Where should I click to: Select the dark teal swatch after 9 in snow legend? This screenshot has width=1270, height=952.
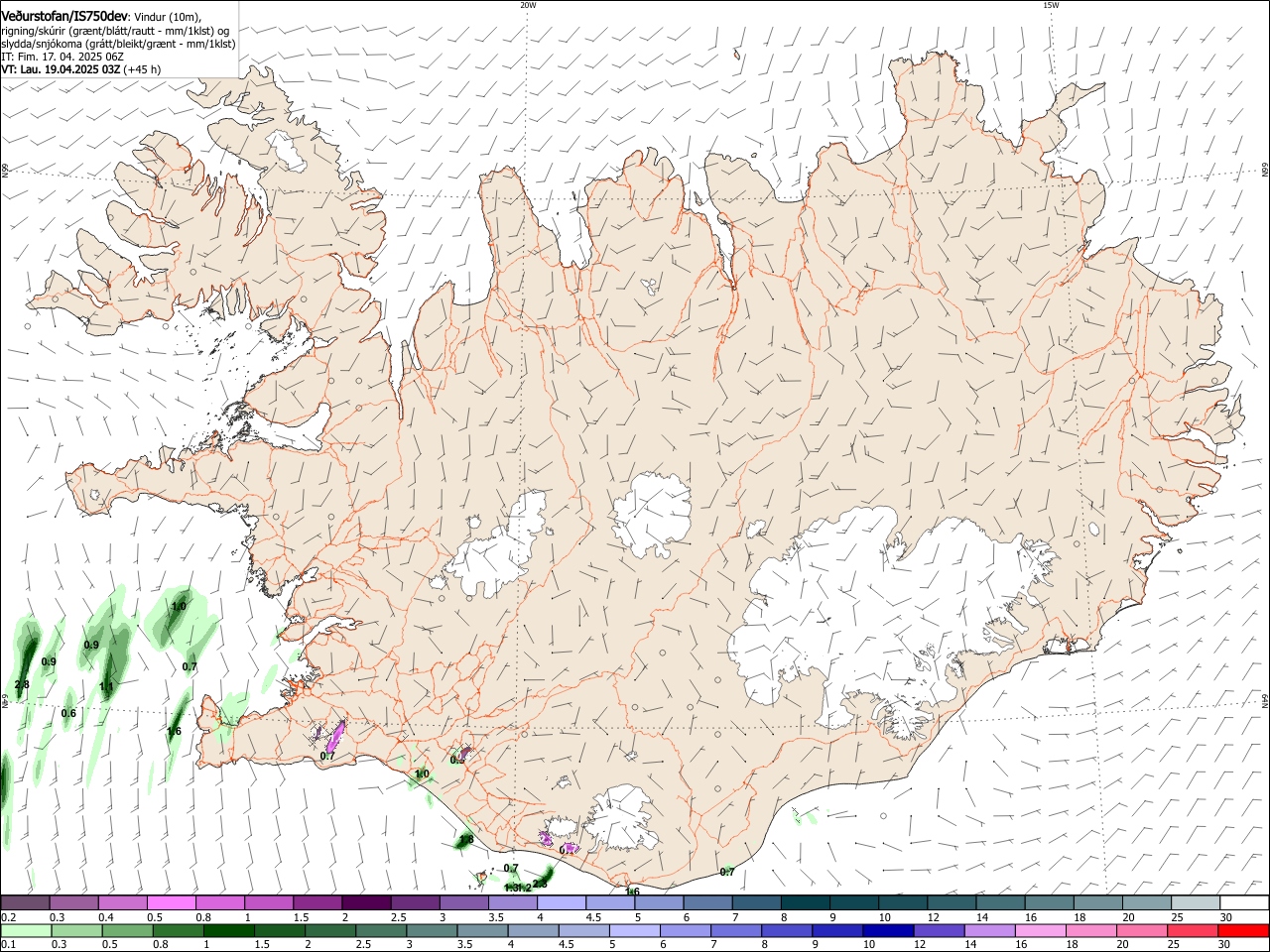[855, 902]
